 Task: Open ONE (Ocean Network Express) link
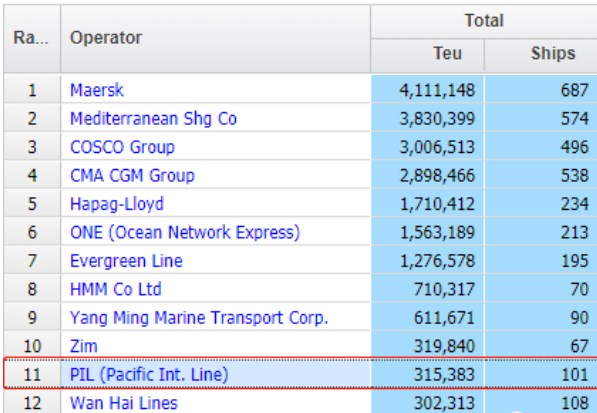point(185,232)
